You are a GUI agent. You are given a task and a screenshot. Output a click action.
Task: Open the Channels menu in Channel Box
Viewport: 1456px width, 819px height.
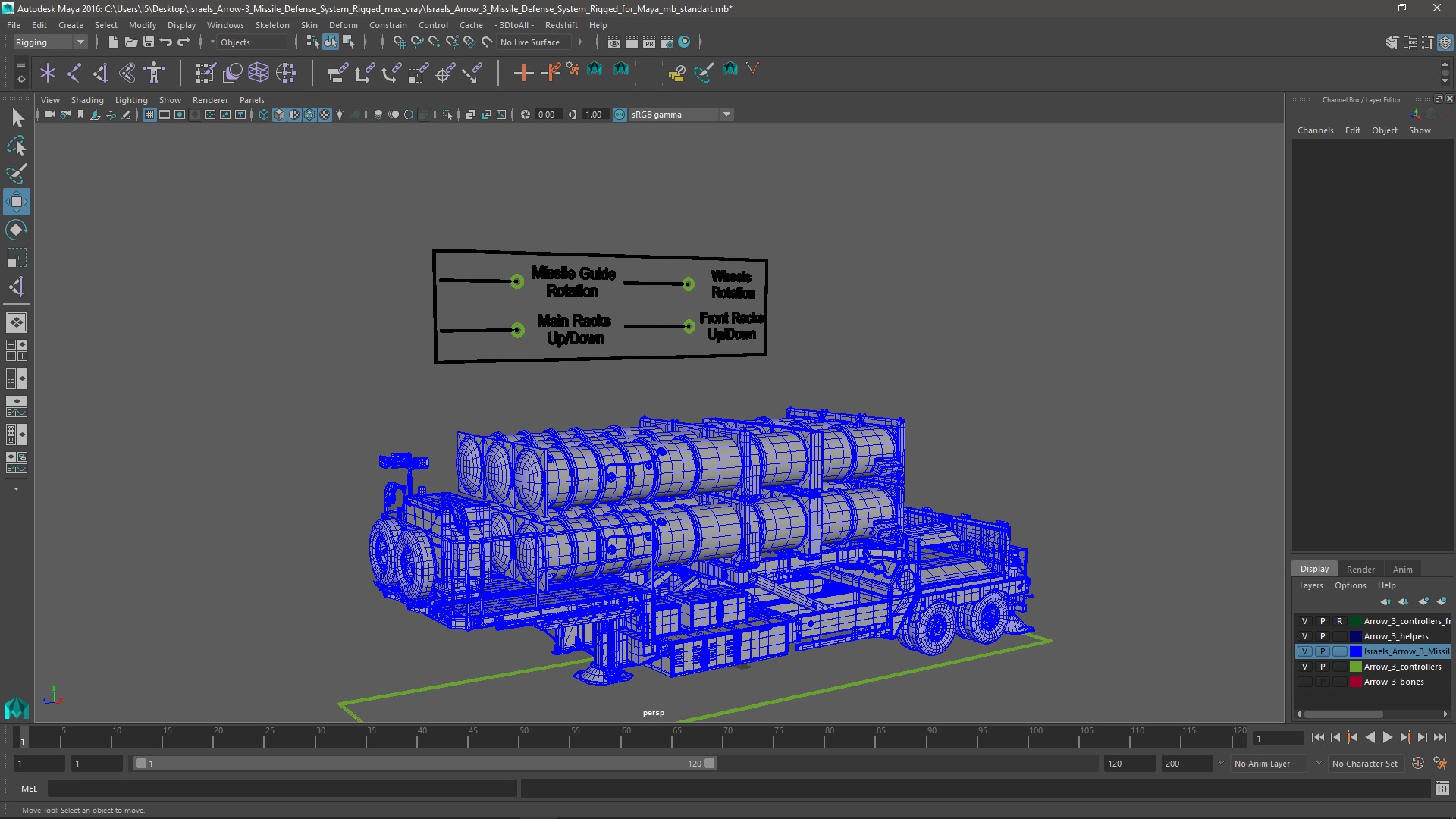click(1315, 130)
